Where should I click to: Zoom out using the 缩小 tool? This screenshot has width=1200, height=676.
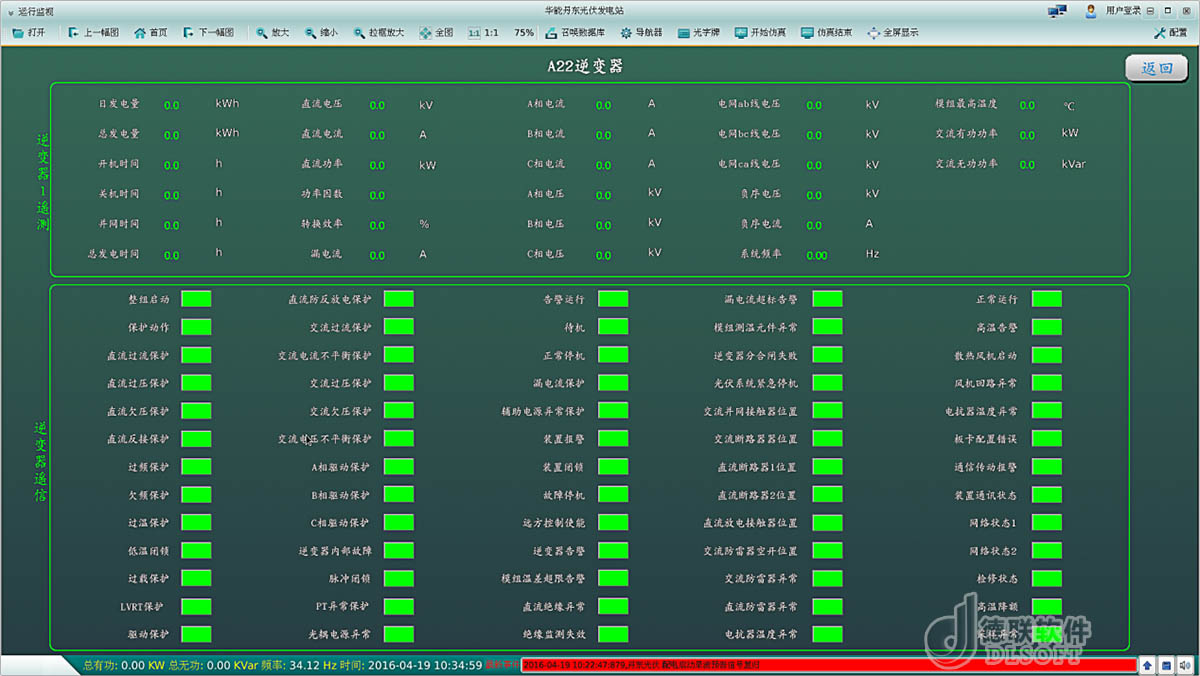tap(321, 32)
